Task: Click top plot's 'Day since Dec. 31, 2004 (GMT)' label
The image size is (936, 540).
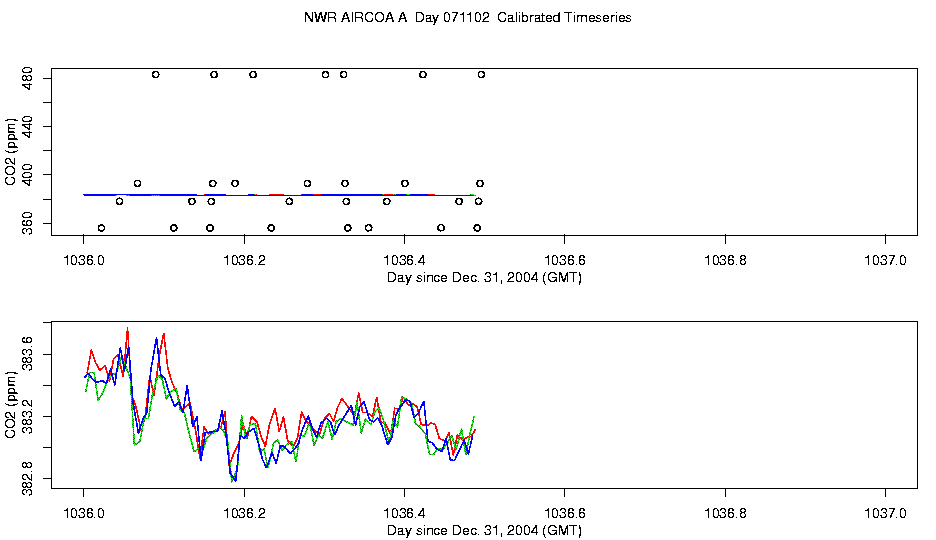Action: click(484, 277)
